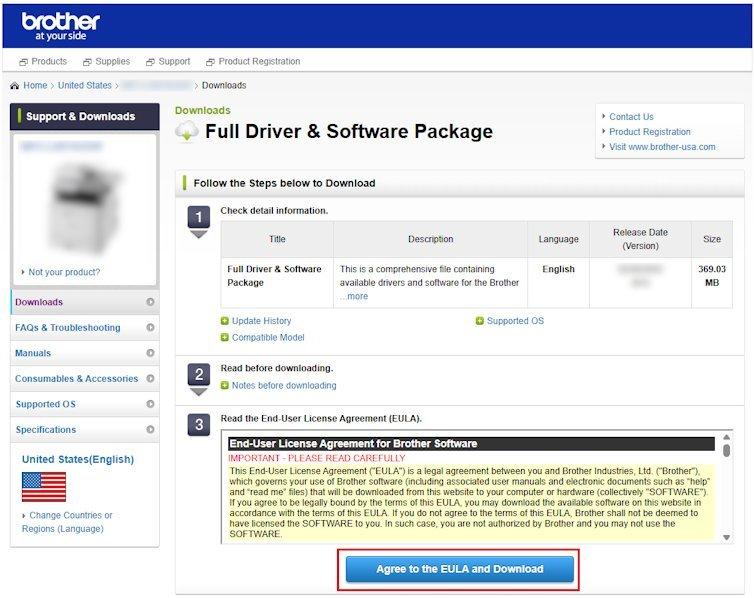754x598 pixels.
Task: Open the Contact Us link
Action: [631, 117]
